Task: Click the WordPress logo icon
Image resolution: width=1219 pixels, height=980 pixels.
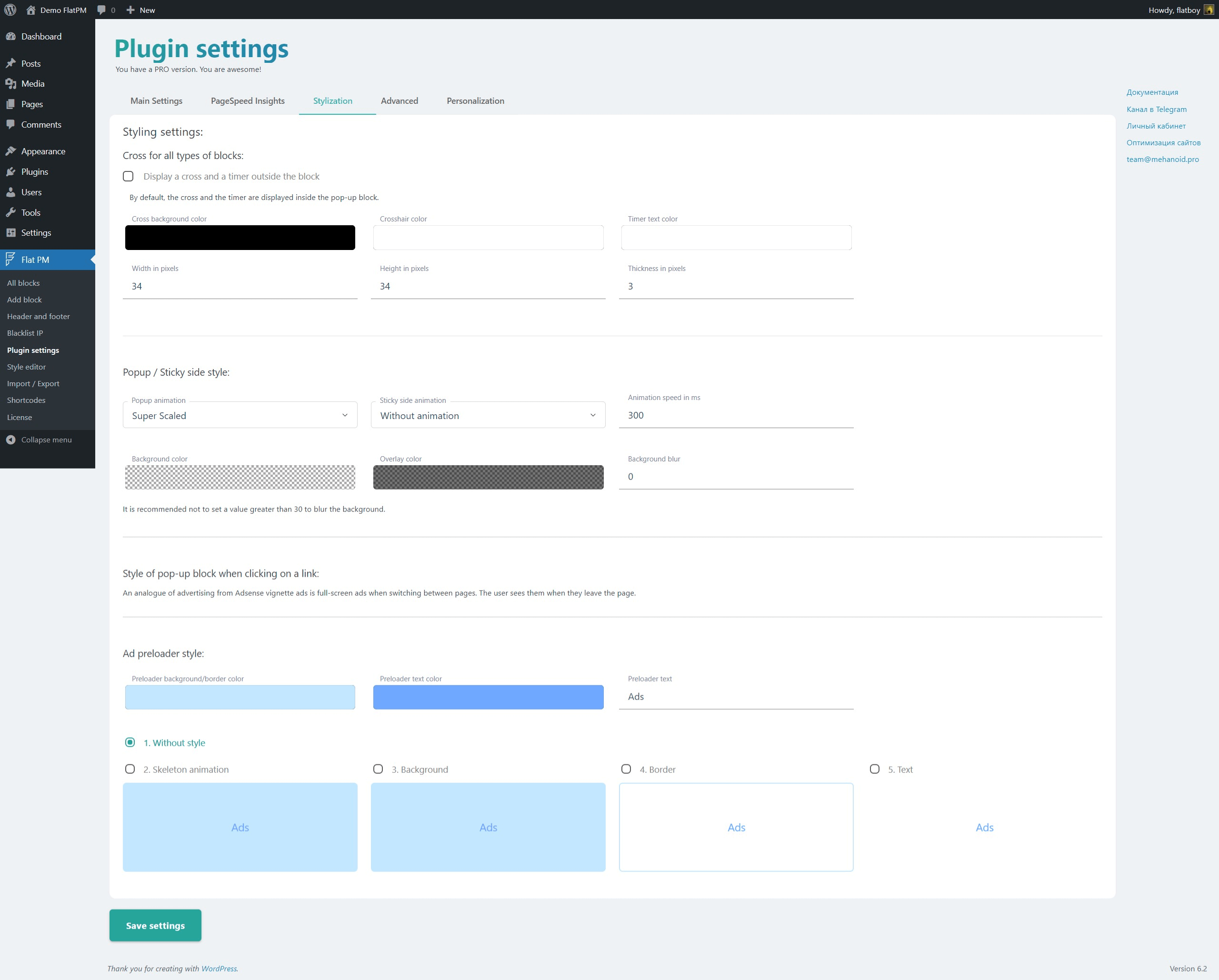Action: [10, 10]
